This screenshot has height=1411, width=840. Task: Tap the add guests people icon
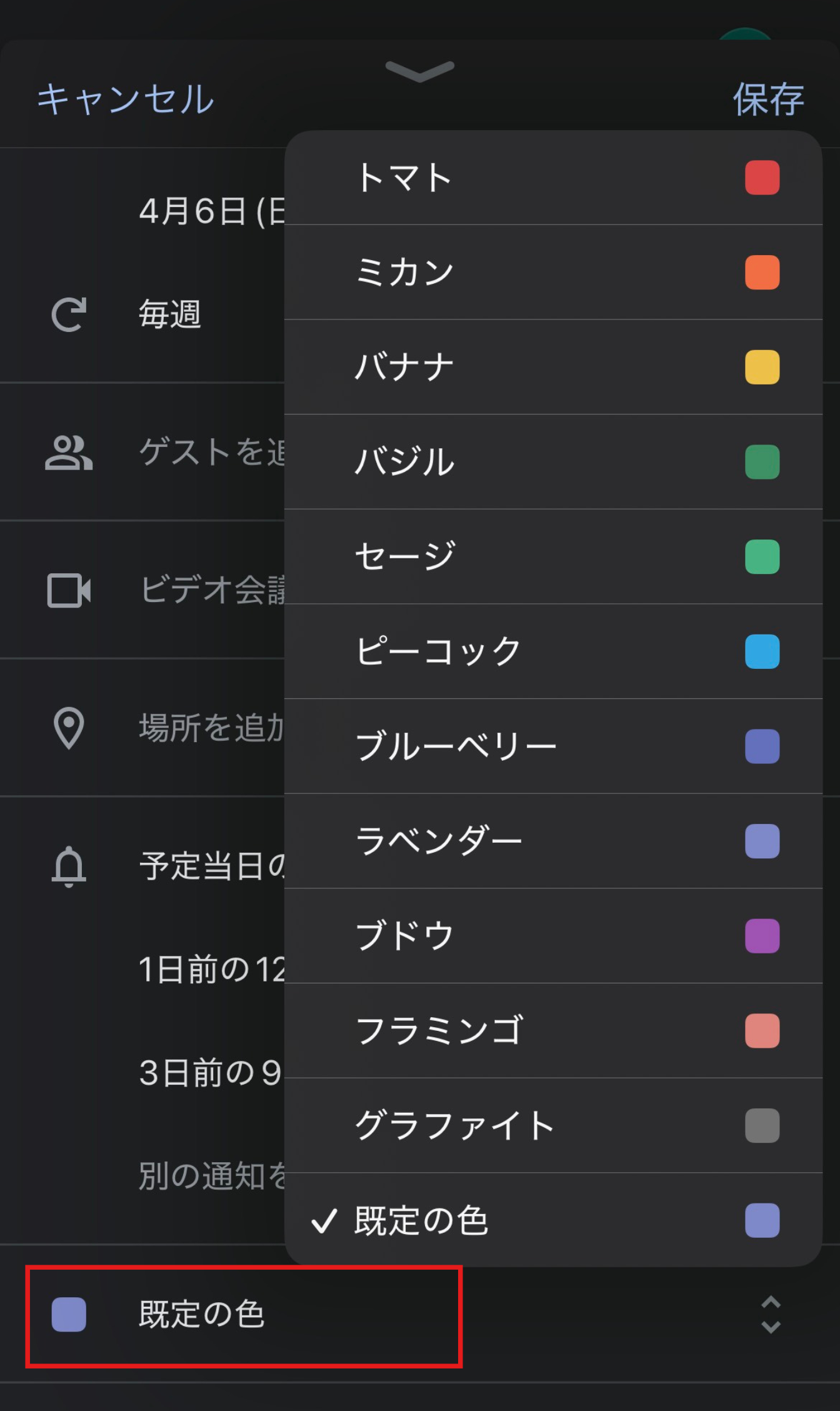69,453
